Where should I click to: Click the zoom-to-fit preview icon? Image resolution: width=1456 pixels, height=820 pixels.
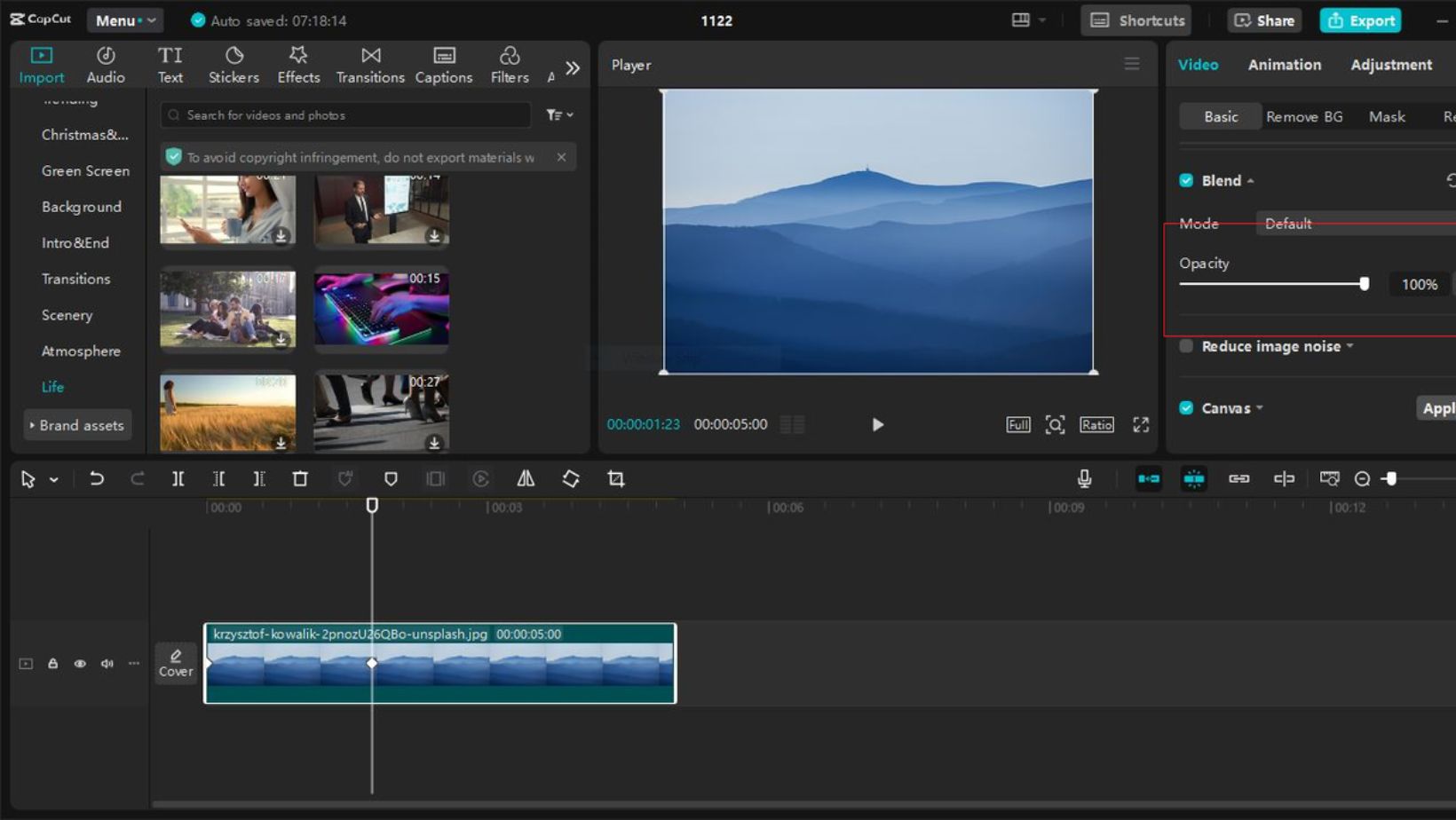(x=1055, y=424)
